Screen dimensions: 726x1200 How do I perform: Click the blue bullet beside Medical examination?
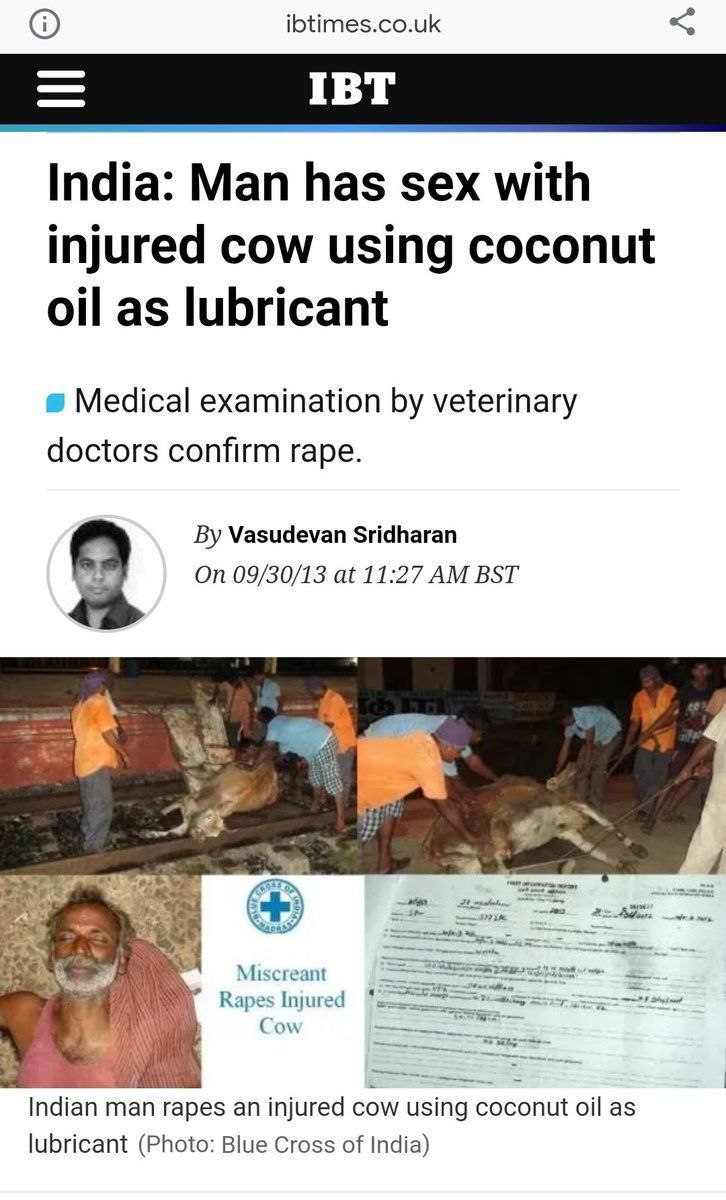tap(56, 403)
